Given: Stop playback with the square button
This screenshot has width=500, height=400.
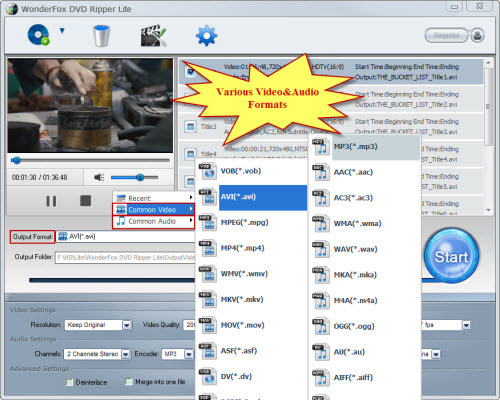Looking at the screenshot, I should [86, 201].
